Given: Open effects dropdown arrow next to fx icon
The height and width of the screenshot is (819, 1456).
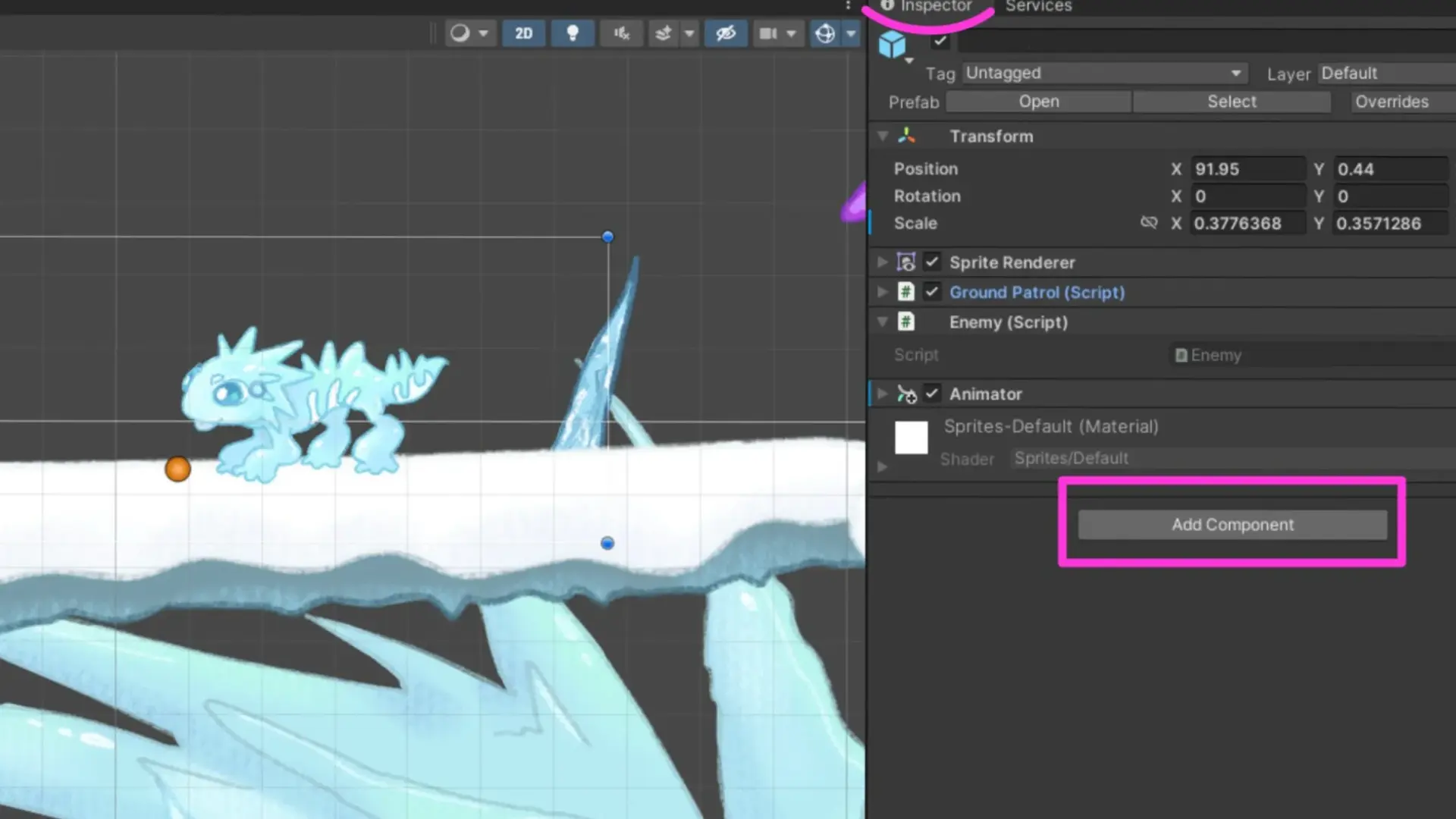Looking at the screenshot, I should point(689,33).
